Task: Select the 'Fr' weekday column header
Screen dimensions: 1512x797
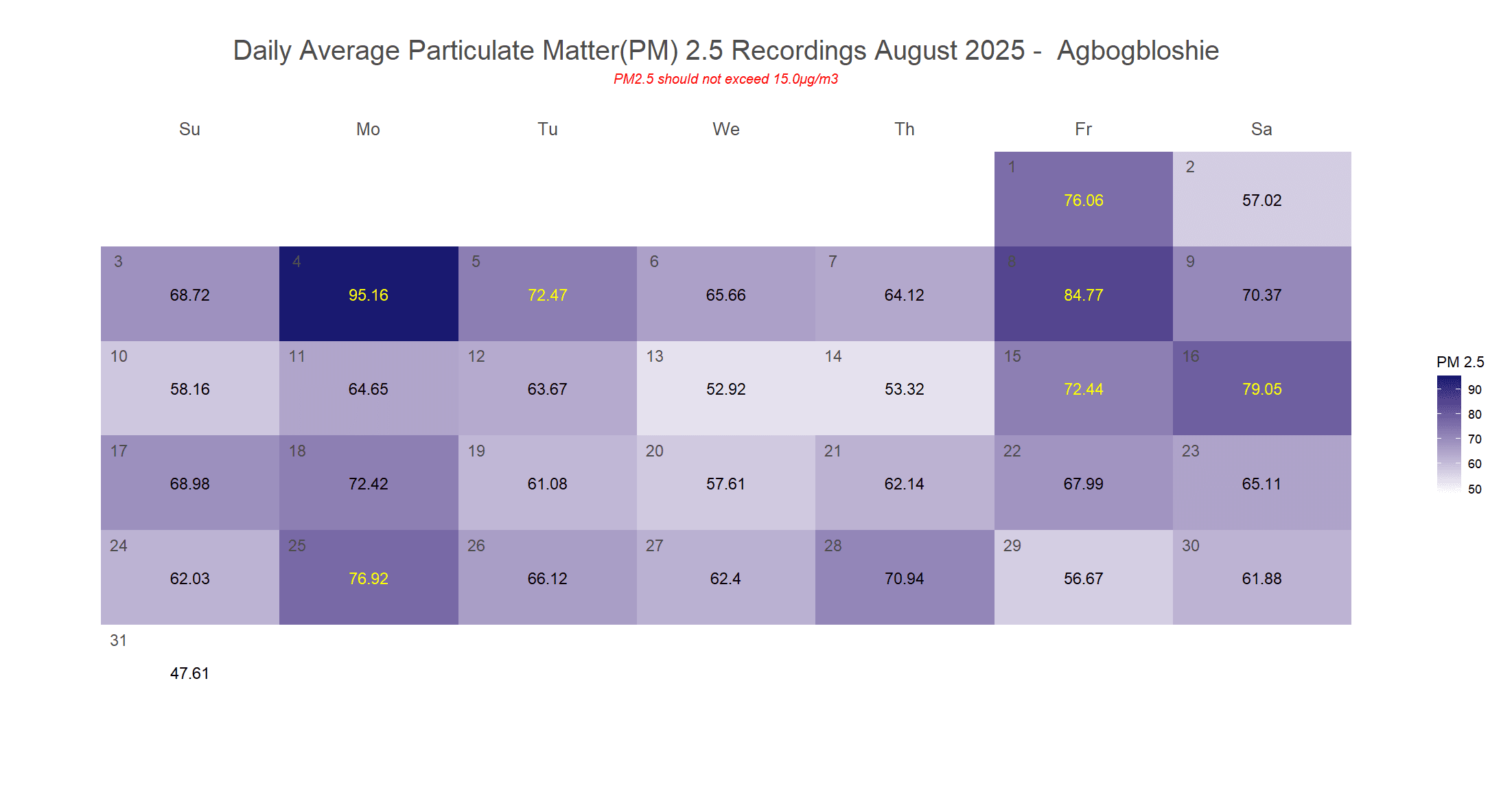Action: coord(1083,129)
